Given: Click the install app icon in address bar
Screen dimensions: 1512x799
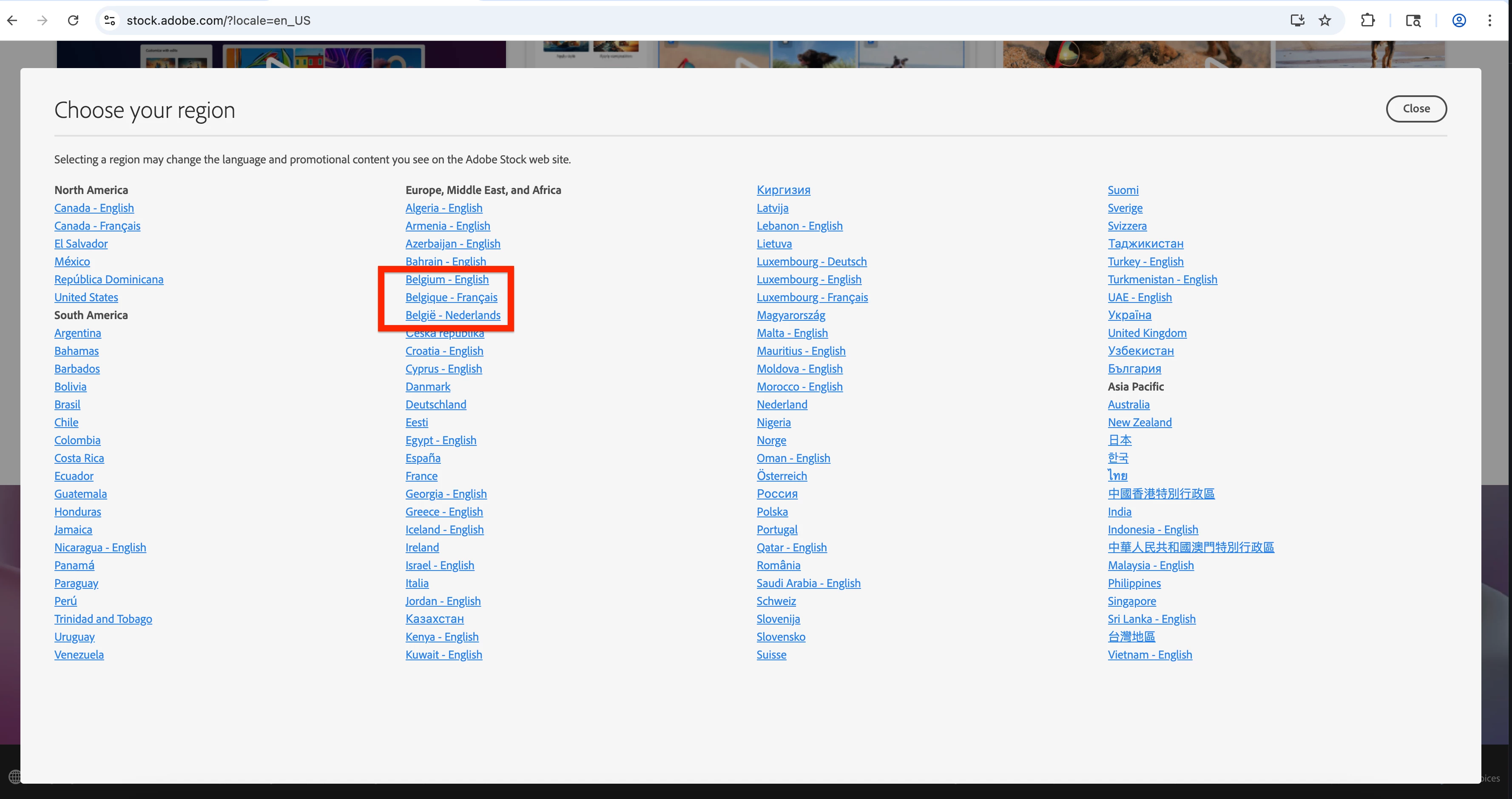Looking at the screenshot, I should coord(1297,20).
